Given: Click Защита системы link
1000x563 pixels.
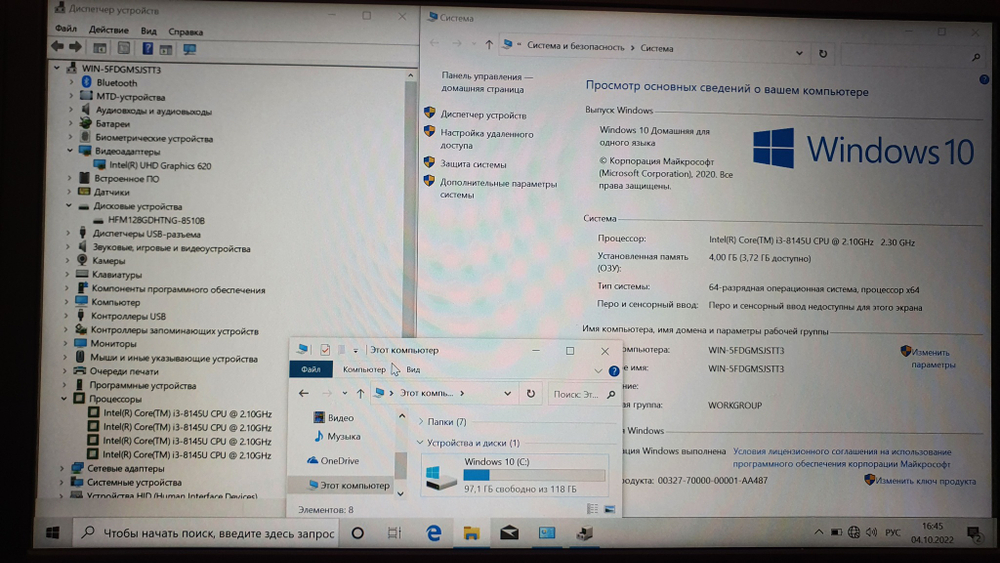Looking at the screenshot, I should coord(473,165).
